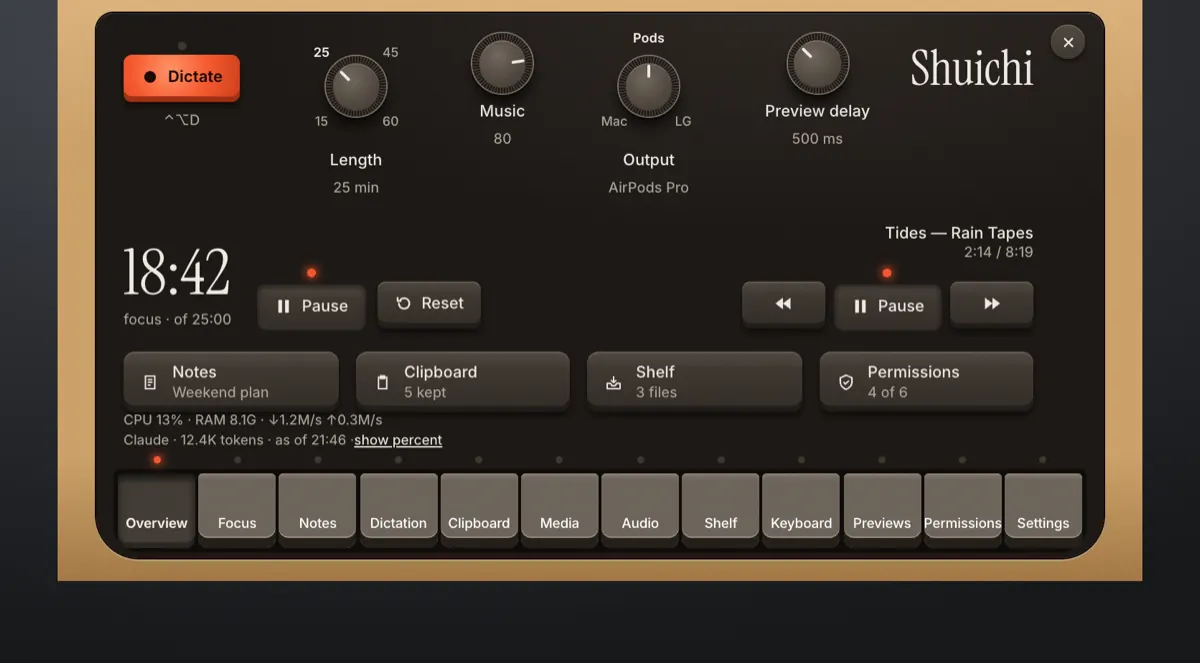This screenshot has width=1200, height=663.
Task: Click the focus timer pause bars icon
Action: (x=284, y=306)
